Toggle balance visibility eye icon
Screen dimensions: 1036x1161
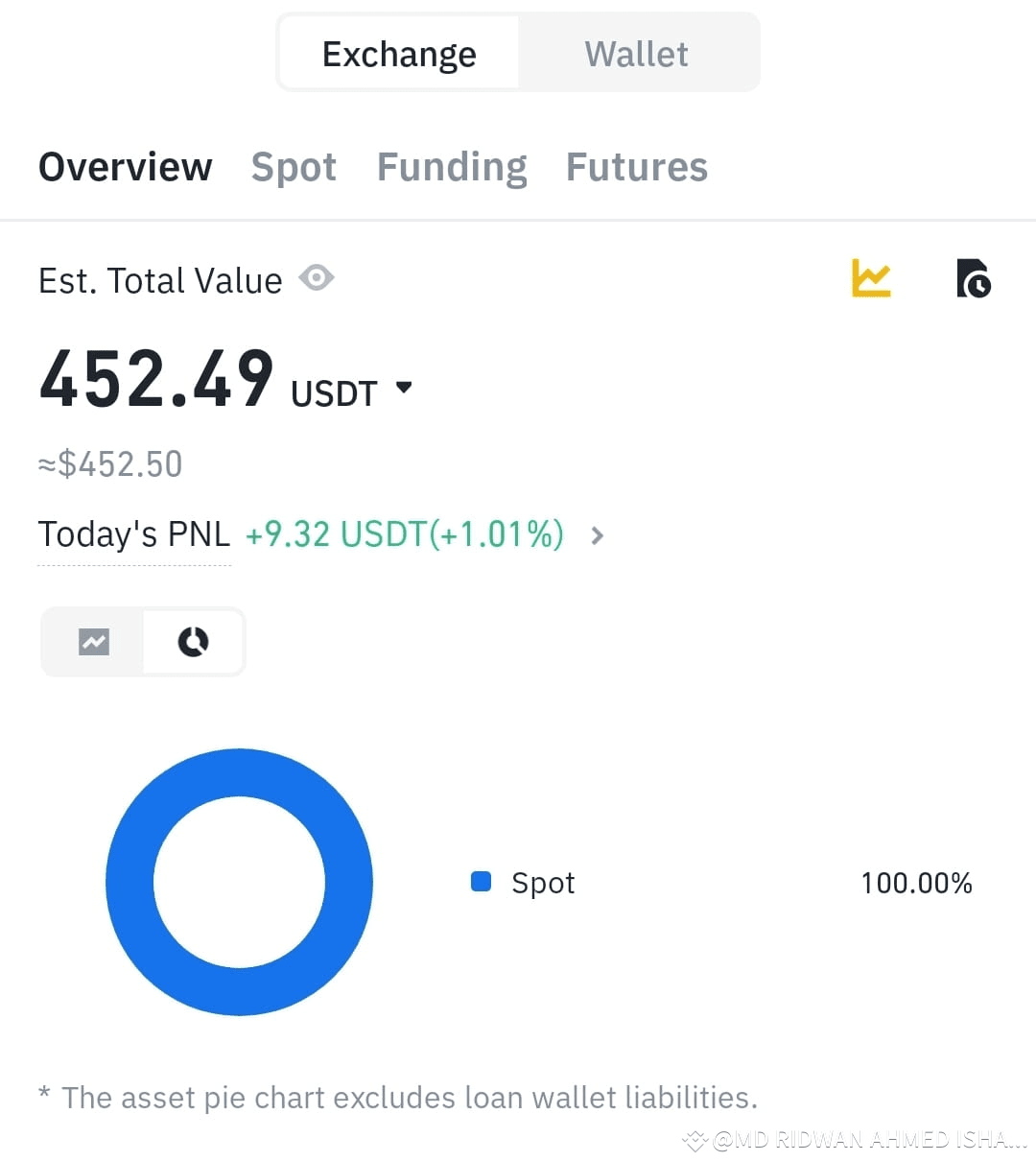pyautogui.click(x=317, y=278)
